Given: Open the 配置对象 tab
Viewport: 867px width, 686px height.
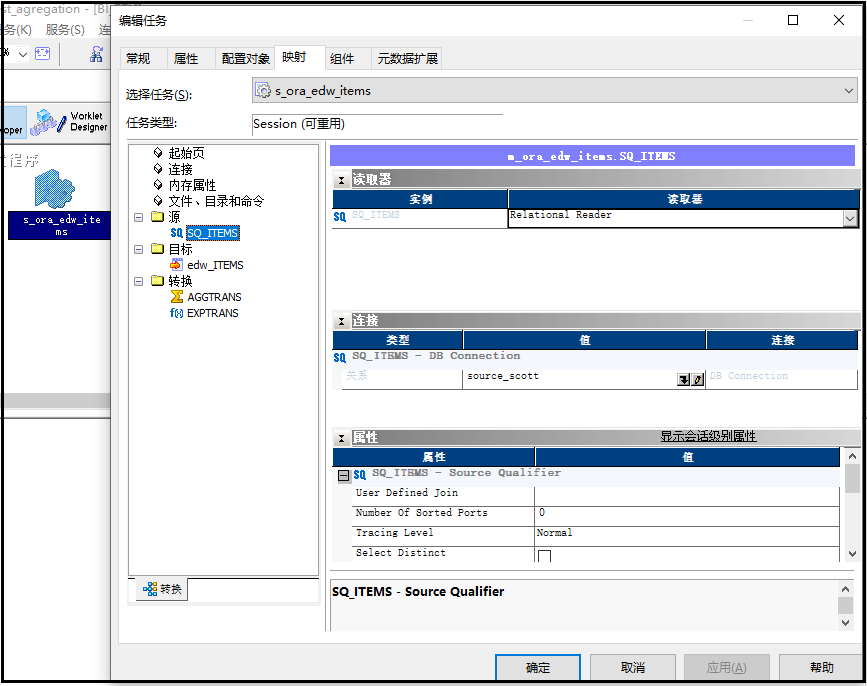Looking at the screenshot, I should tap(245, 59).
